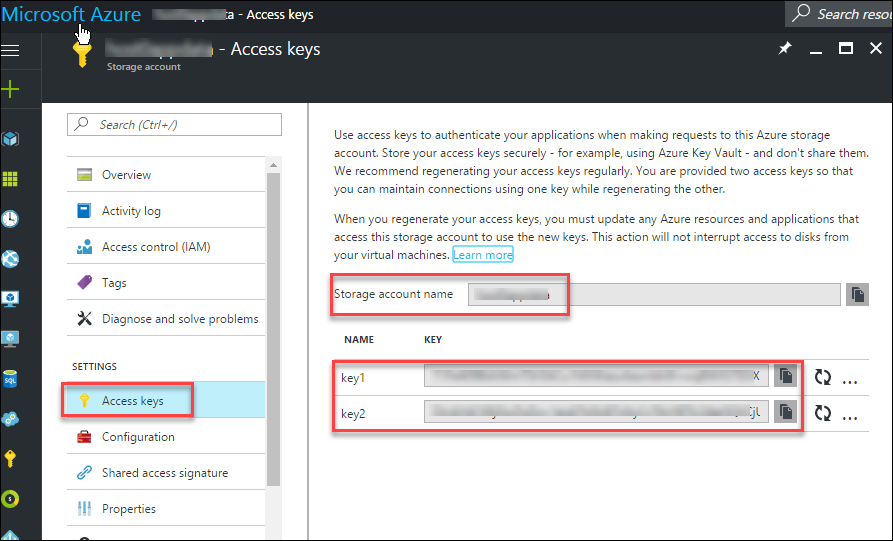Open more options for key1
Screen dimensions: 893x541
coord(850,382)
